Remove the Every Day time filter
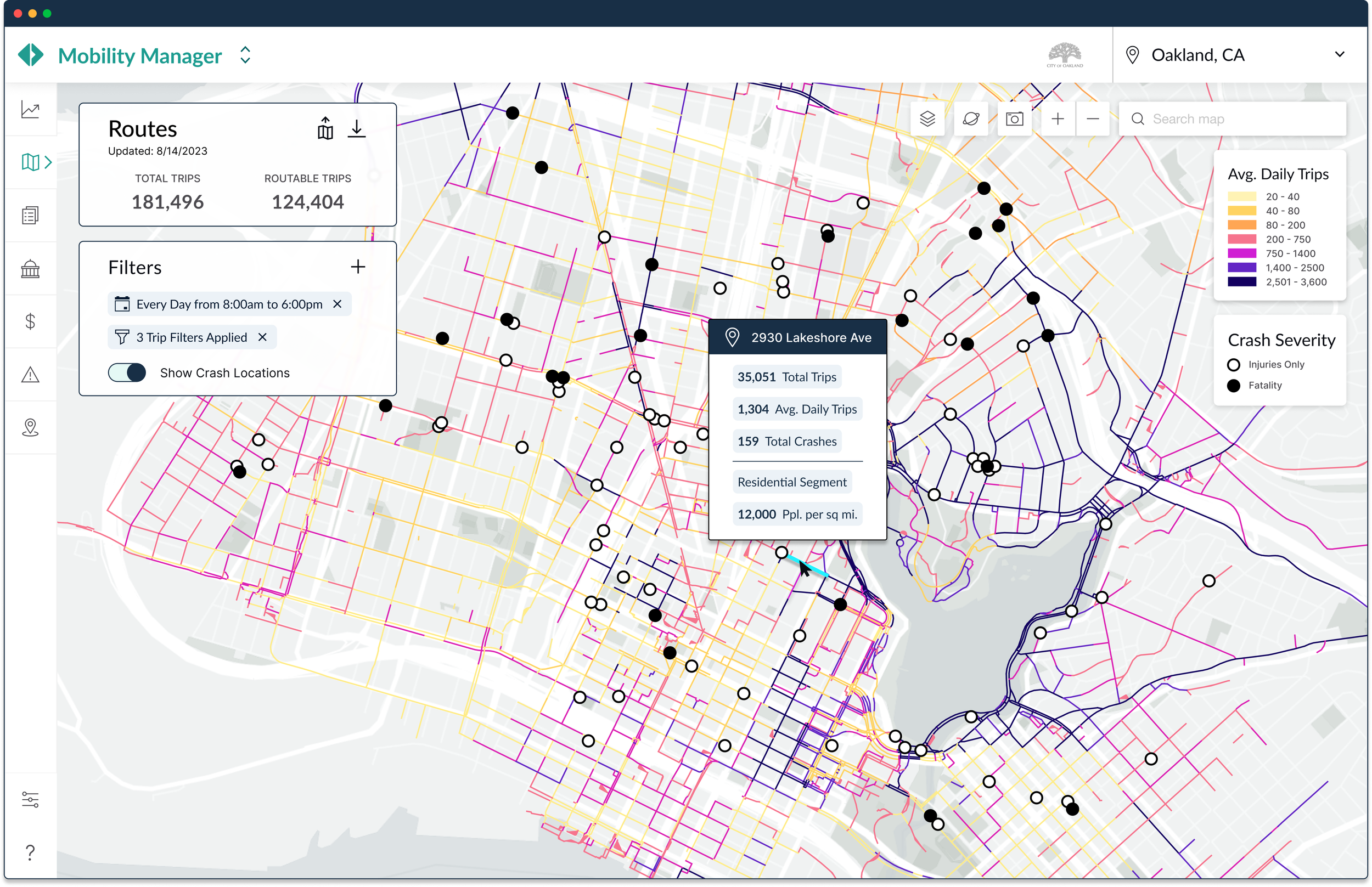The image size is (1372, 887). 338,304
